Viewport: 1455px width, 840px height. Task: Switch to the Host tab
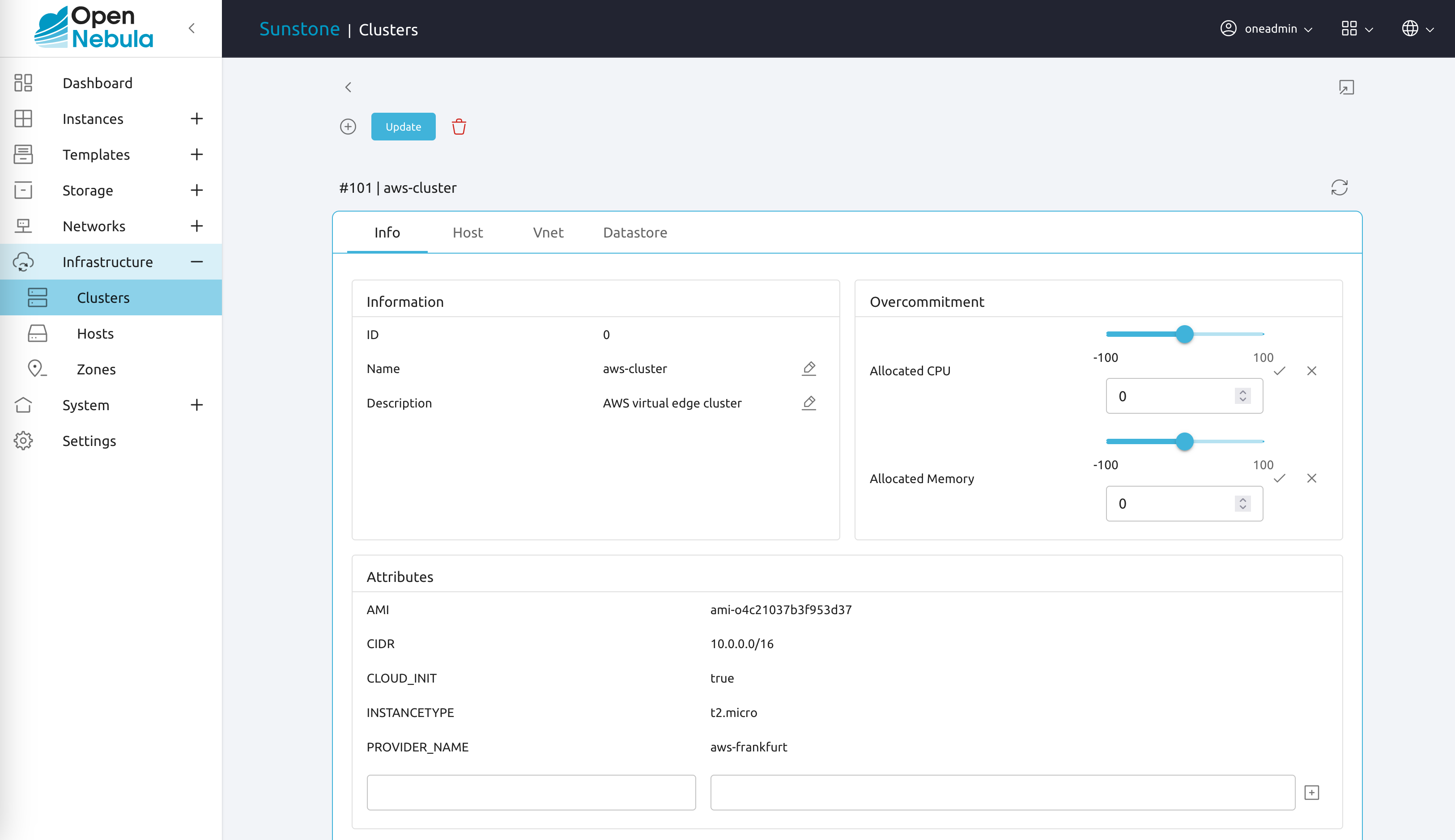coord(467,232)
